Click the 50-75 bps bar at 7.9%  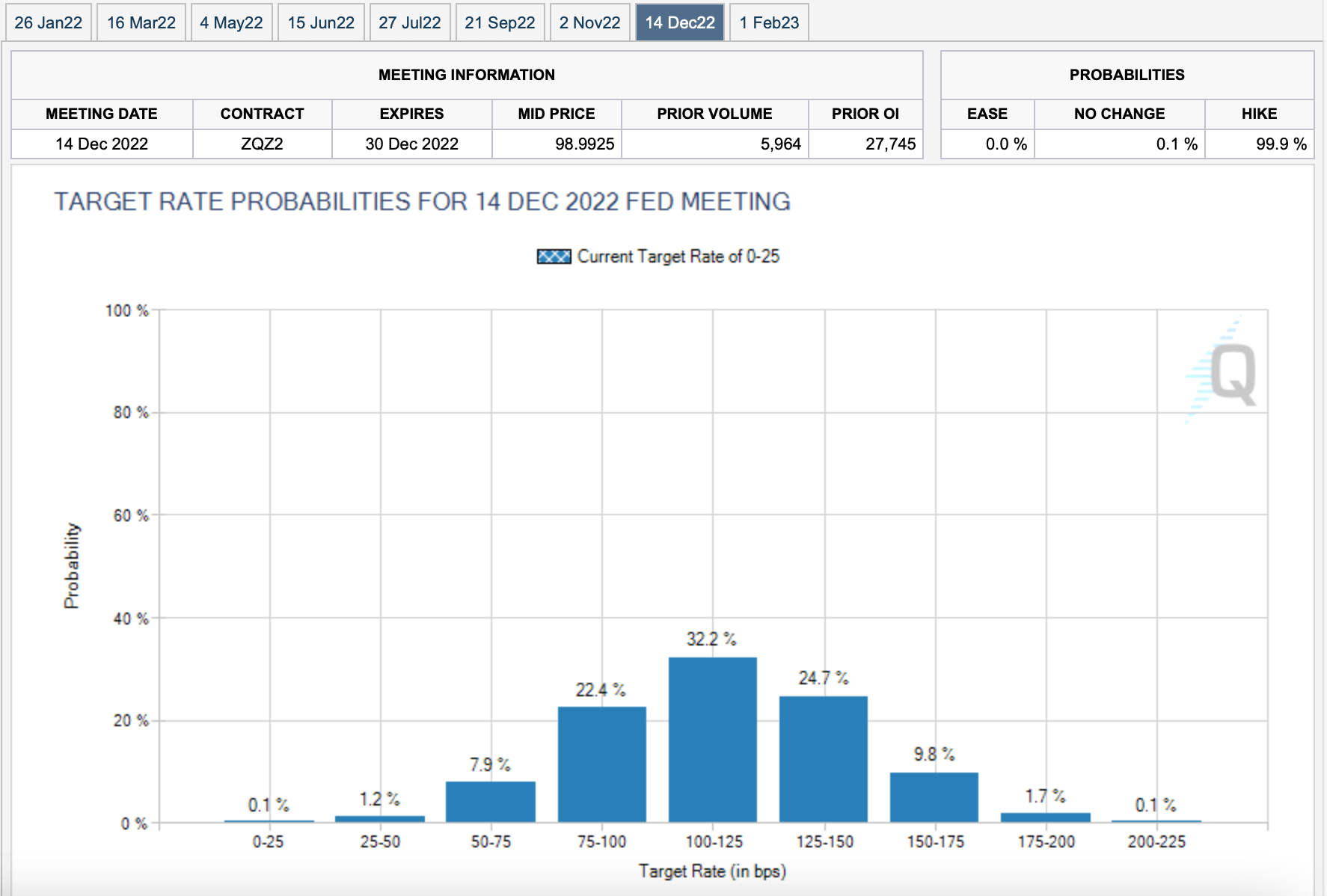point(491,802)
